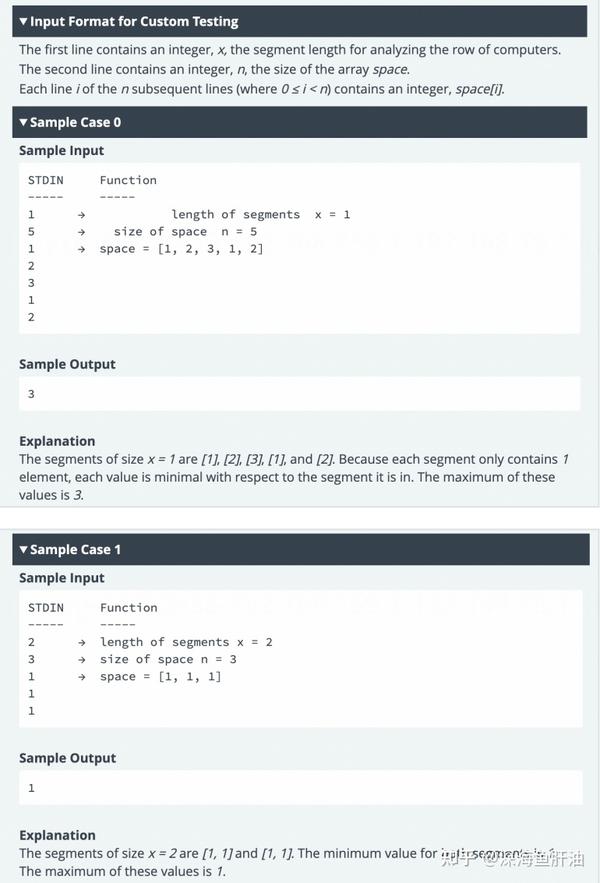This screenshot has width=600, height=883.
Task: Click arrow beside size of space n = 3
Action: click(x=82, y=659)
